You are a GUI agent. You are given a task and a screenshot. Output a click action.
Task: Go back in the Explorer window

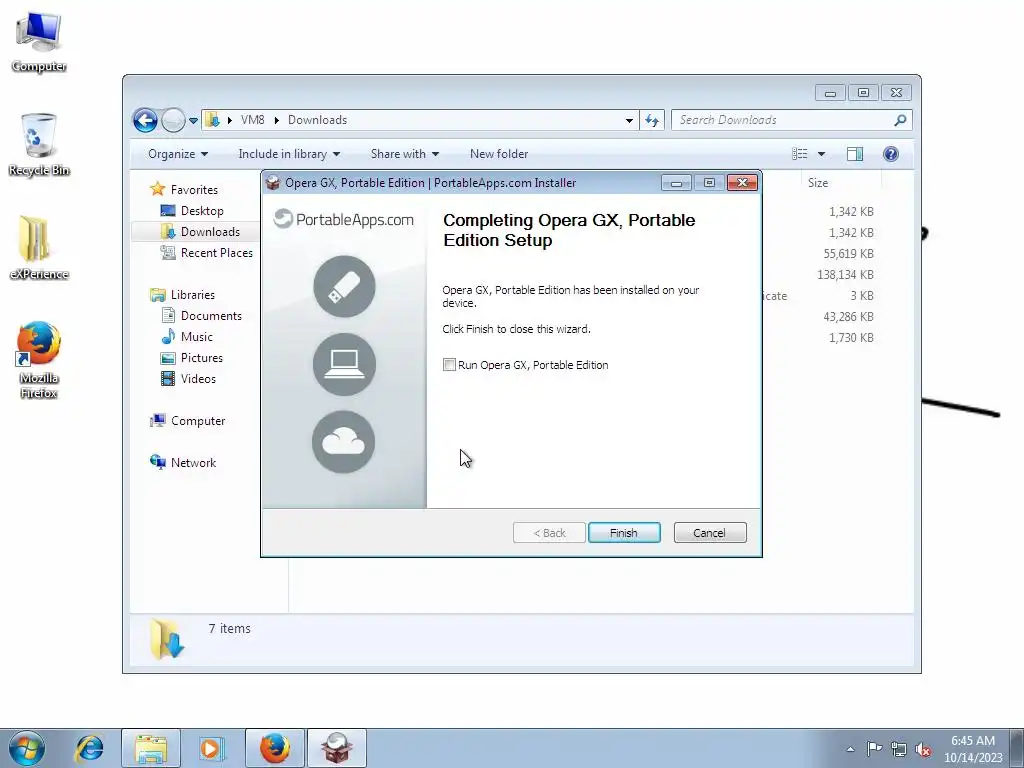click(x=145, y=120)
